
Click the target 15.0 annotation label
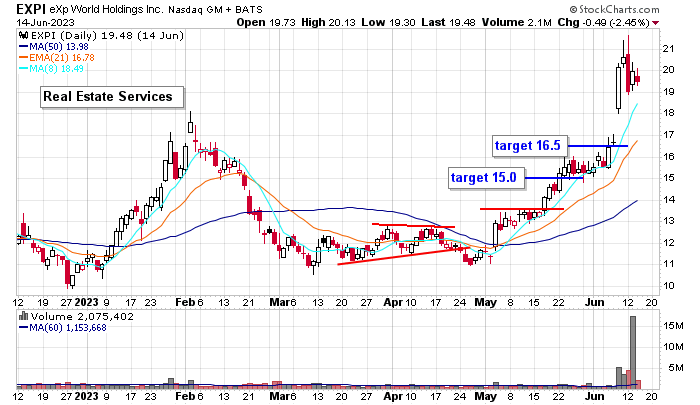(x=486, y=178)
